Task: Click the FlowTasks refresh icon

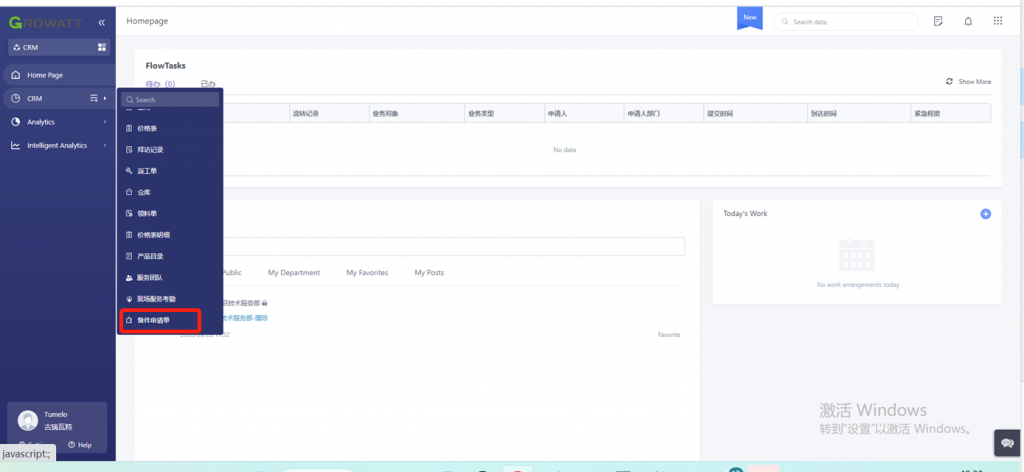Action: point(950,82)
